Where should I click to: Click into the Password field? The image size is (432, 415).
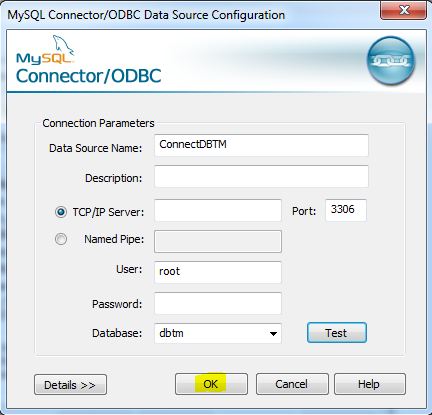(218, 303)
